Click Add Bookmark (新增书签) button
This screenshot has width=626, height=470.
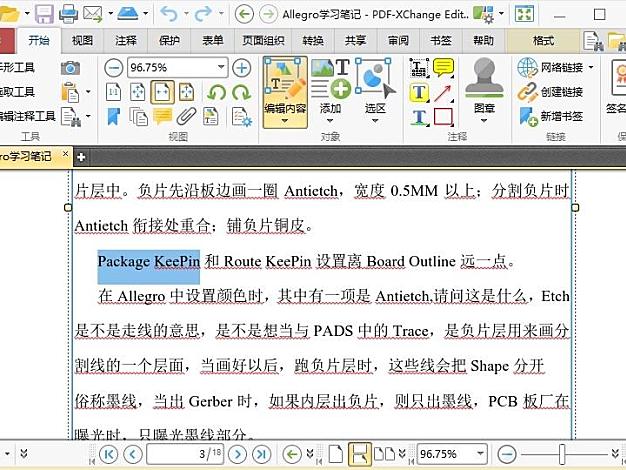(x=550, y=117)
